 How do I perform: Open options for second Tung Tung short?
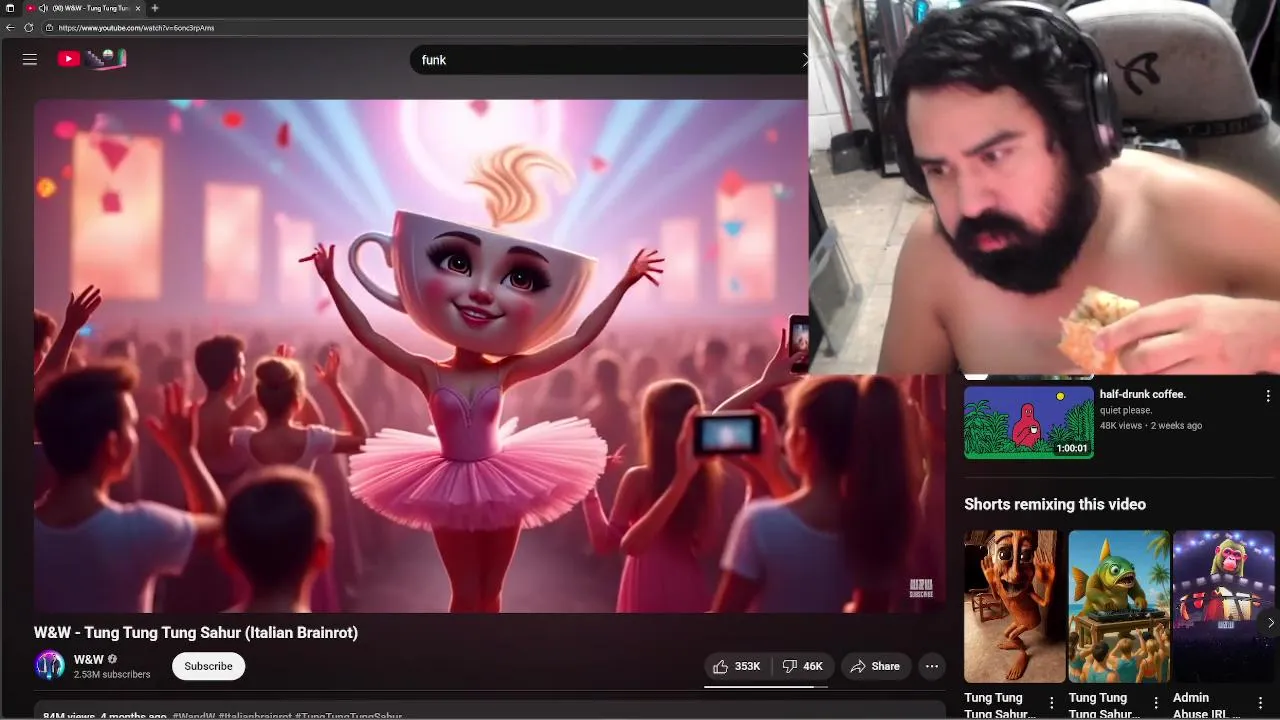[x=1156, y=703]
